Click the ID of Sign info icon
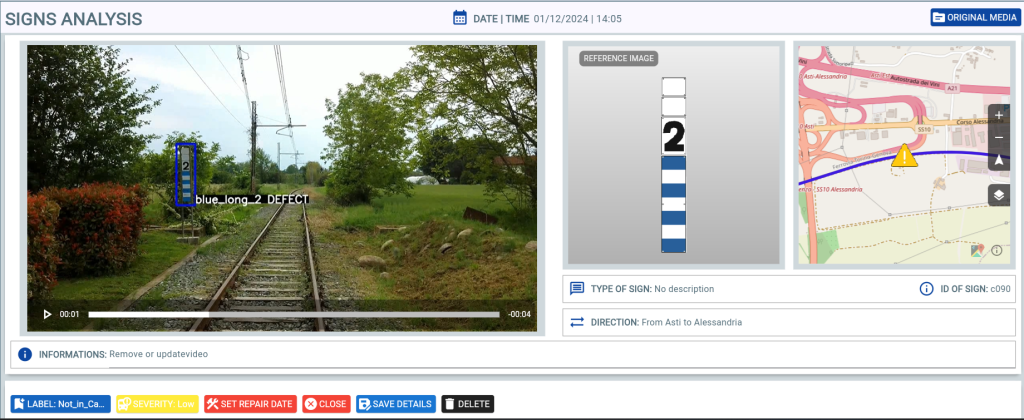Image resolution: width=1024 pixels, height=420 pixels. pyautogui.click(x=926, y=289)
